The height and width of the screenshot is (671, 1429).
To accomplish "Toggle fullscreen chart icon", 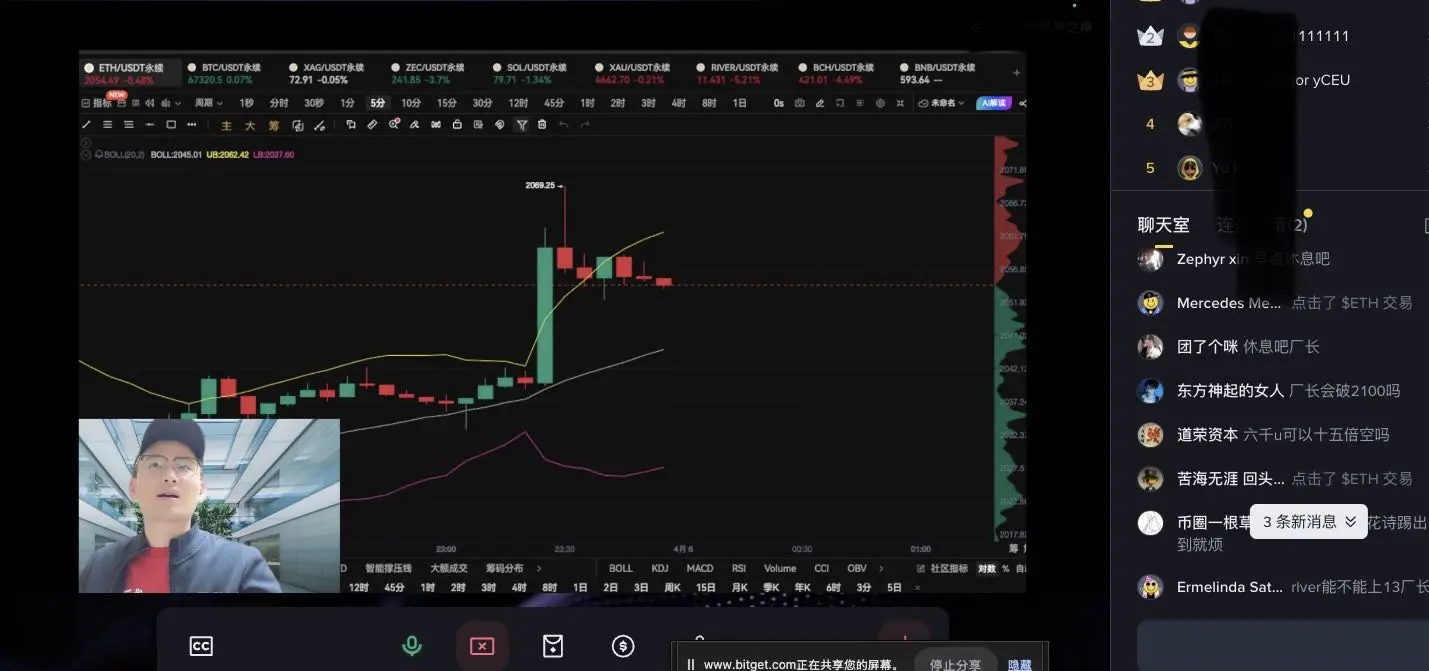I will 900,103.
